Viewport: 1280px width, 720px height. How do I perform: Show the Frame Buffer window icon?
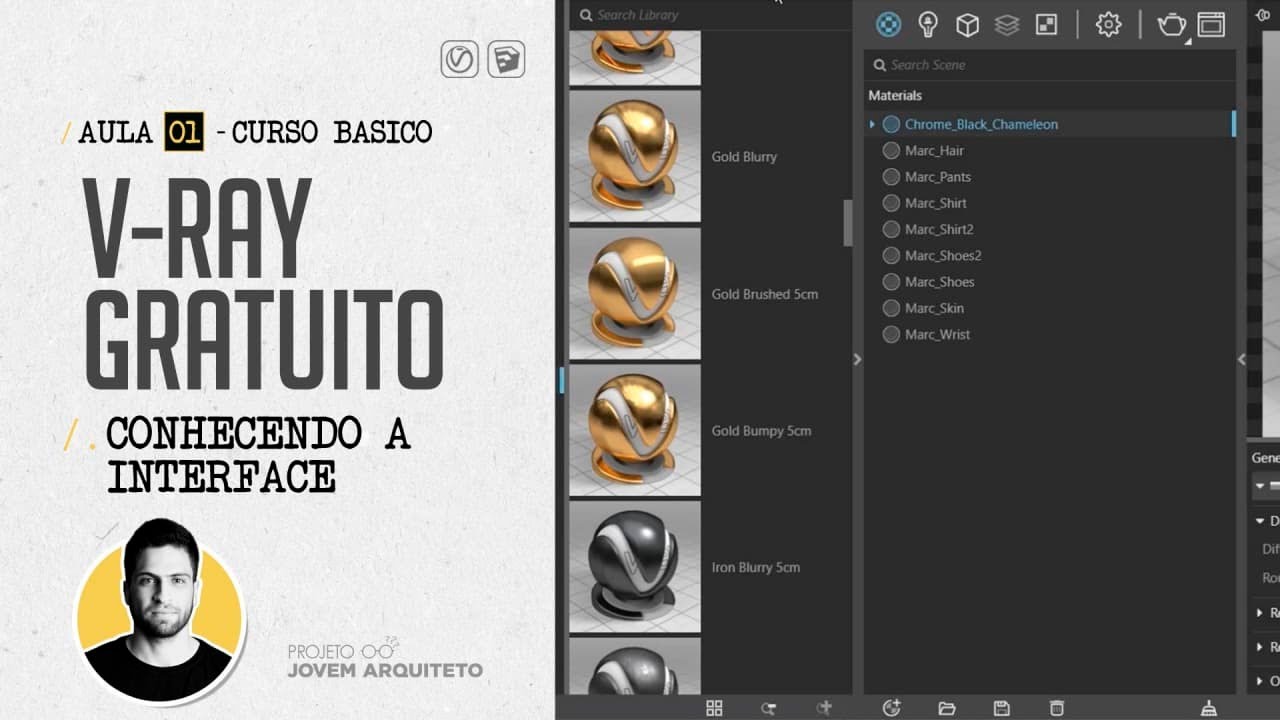click(x=1211, y=24)
